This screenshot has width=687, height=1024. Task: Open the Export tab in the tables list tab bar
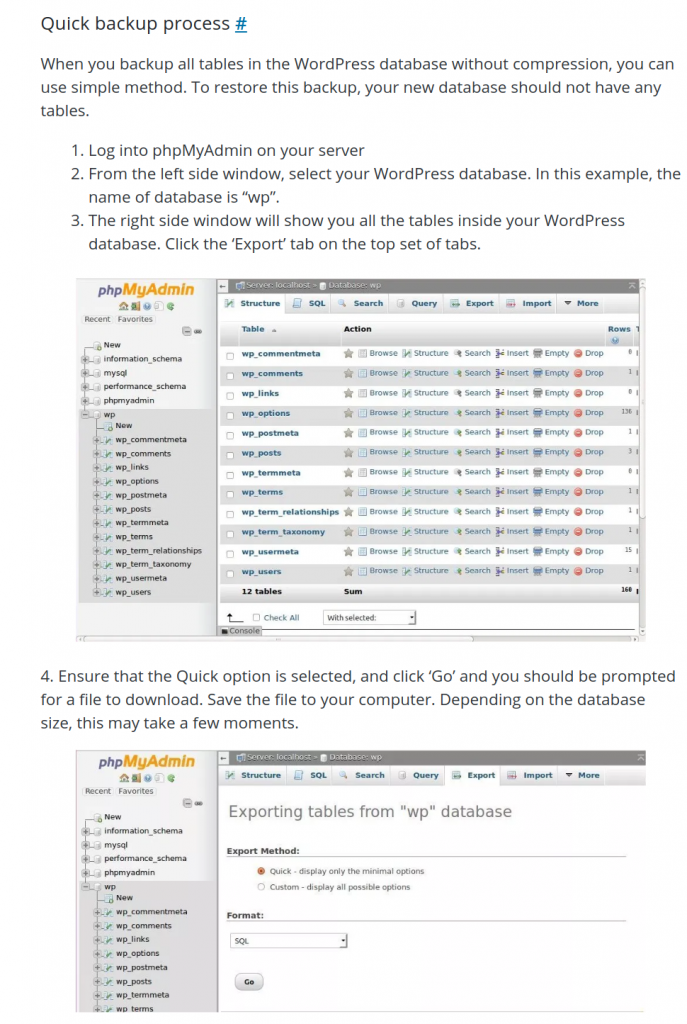pos(472,303)
